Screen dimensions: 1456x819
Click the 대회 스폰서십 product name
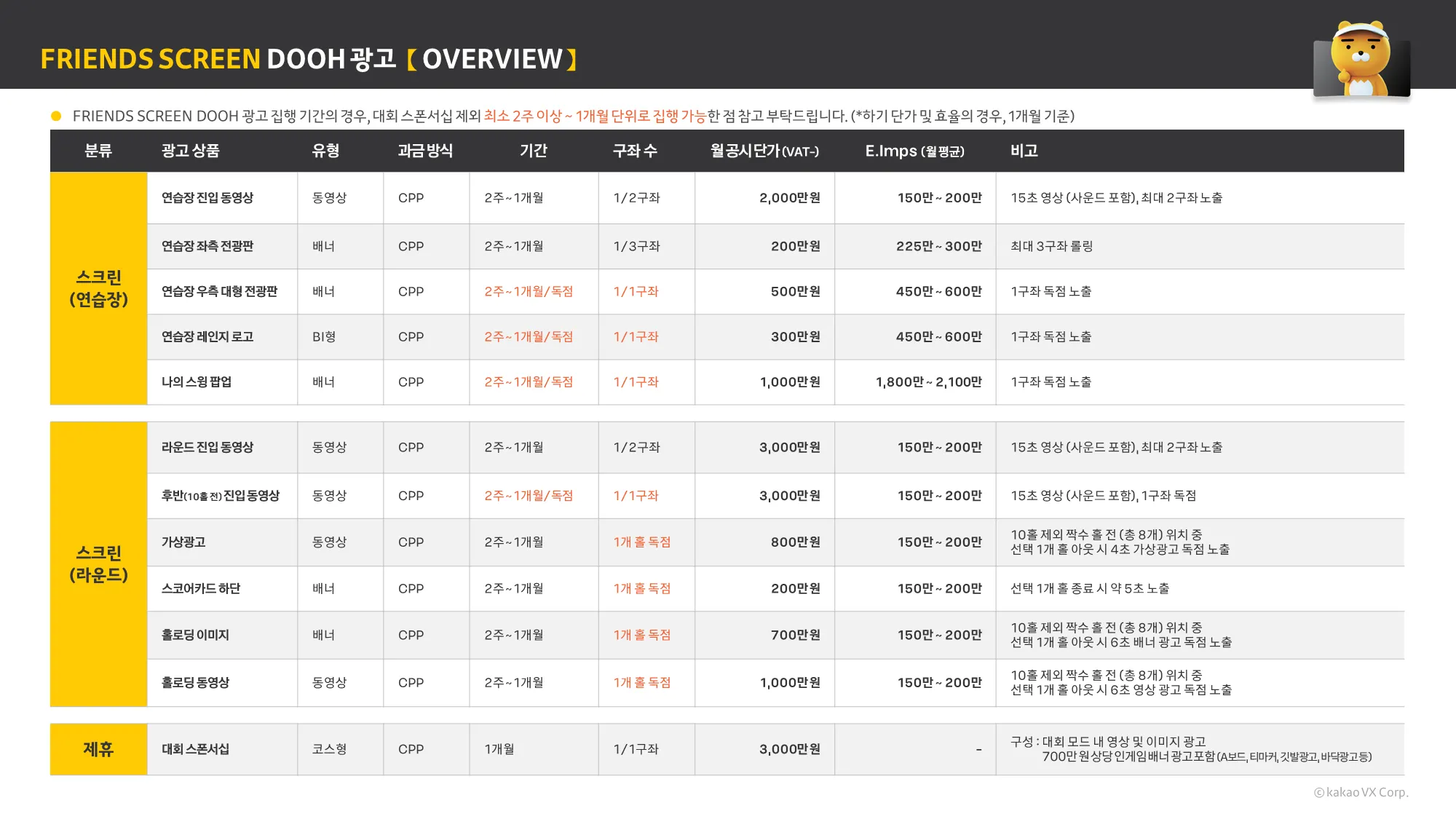[195, 749]
